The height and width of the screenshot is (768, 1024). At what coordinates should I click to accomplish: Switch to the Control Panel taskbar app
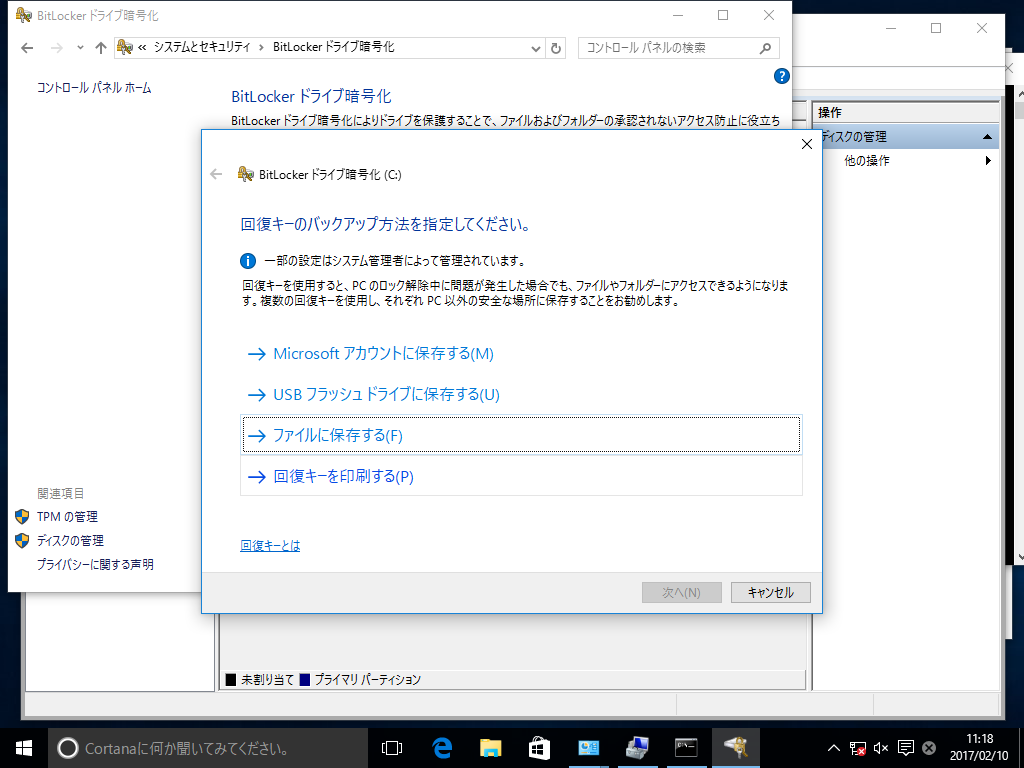click(x=588, y=748)
